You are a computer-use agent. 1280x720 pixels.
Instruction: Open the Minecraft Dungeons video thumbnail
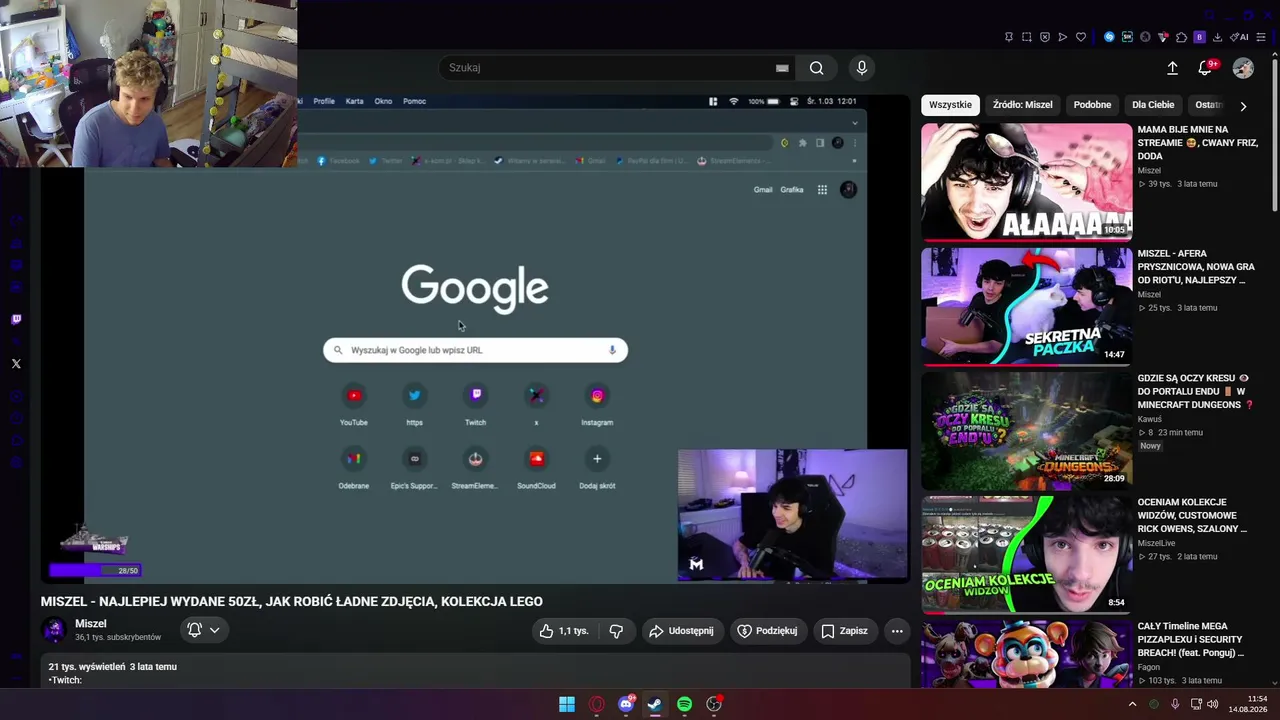[1026, 430]
